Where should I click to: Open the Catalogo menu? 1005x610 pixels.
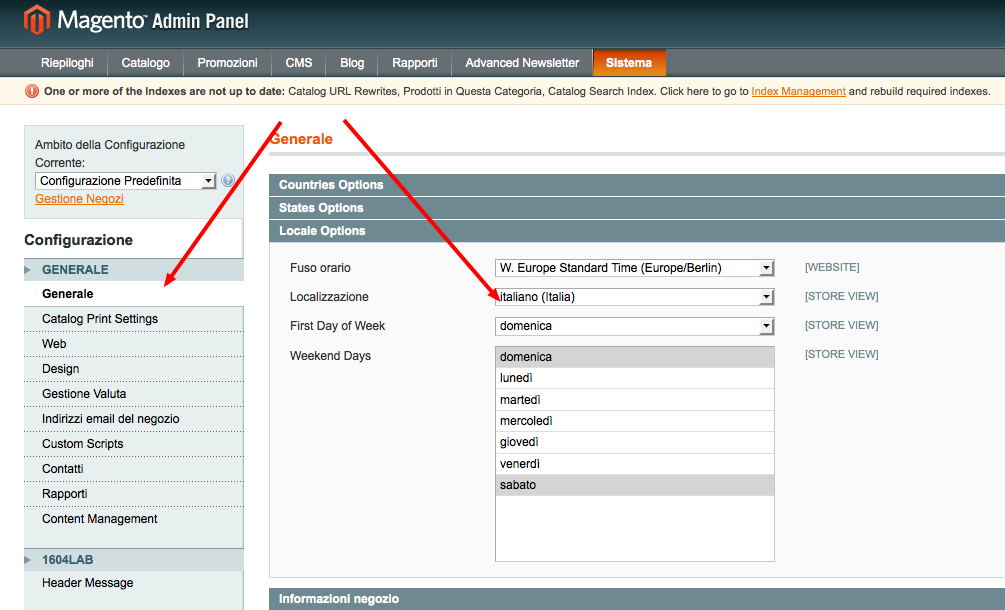pos(145,63)
